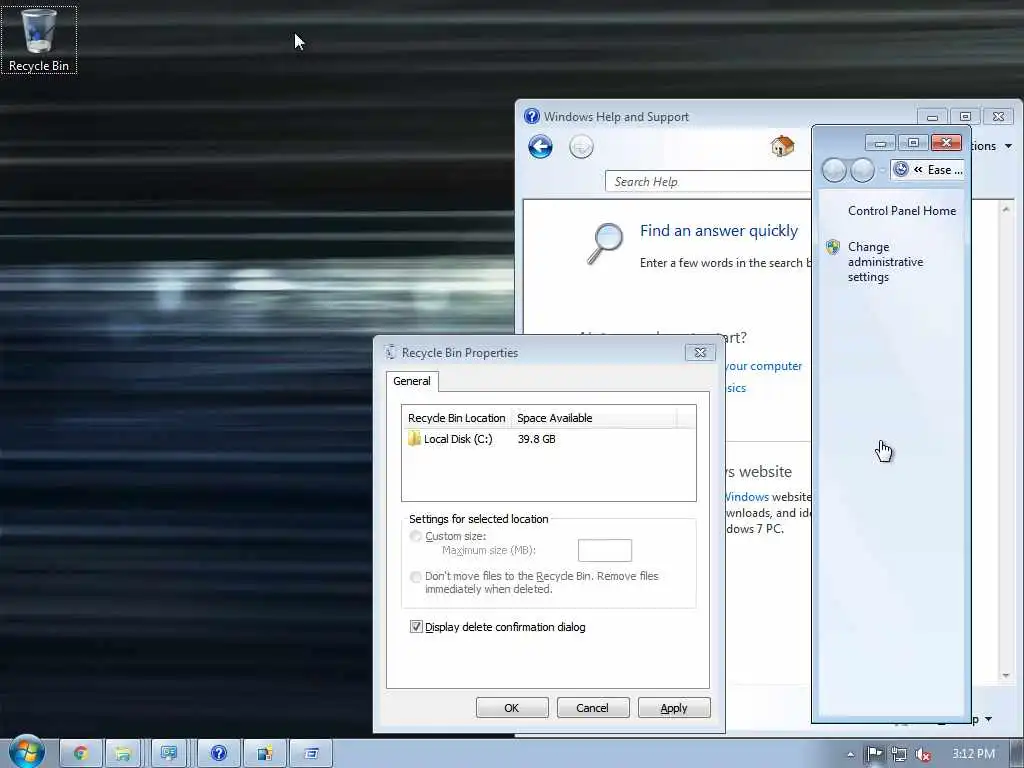Select the Recycle Bin desktop icon
This screenshot has width=1024, height=768.
[39, 40]
